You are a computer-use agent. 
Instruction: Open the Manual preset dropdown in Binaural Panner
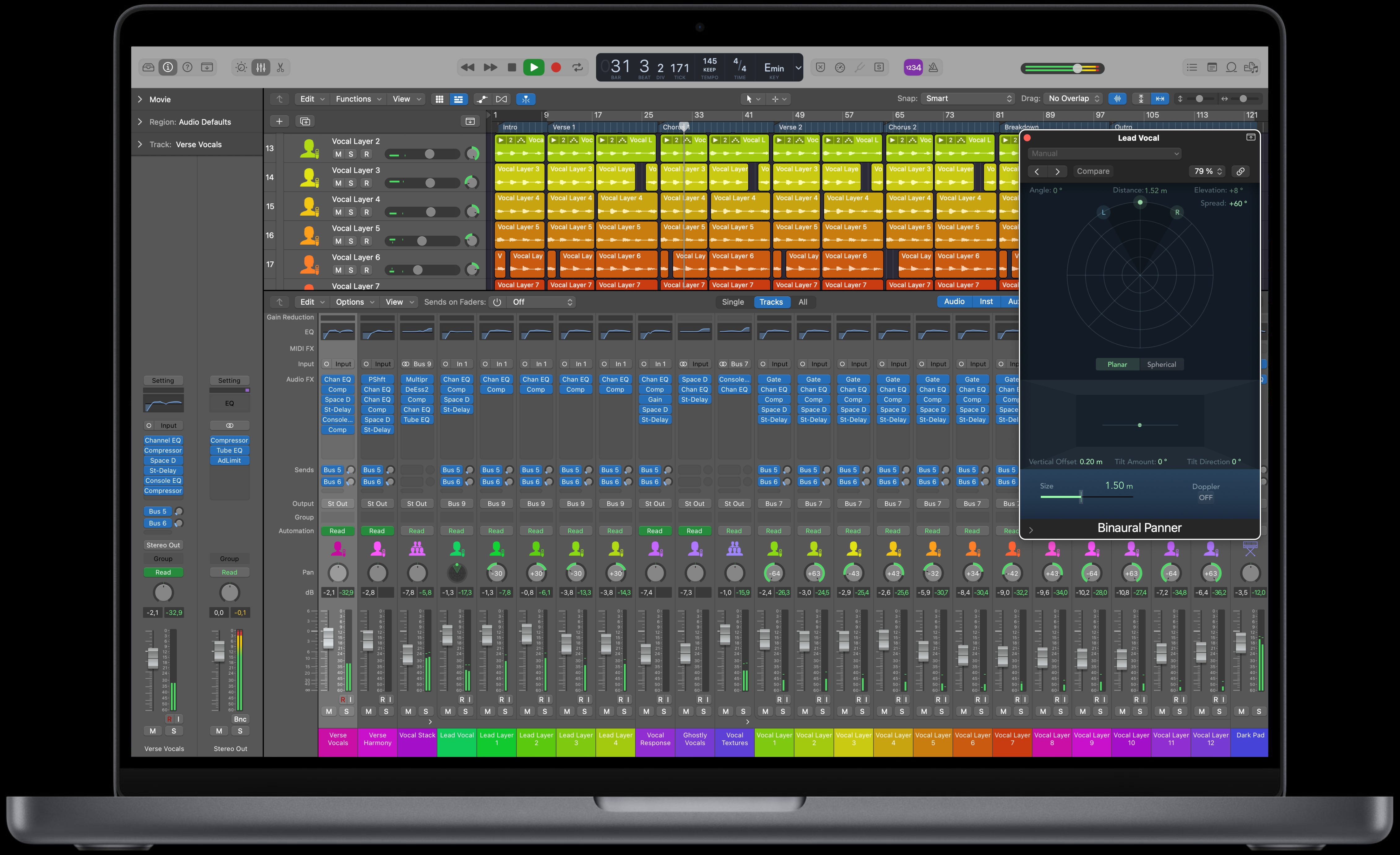(x=1104, y=153)
